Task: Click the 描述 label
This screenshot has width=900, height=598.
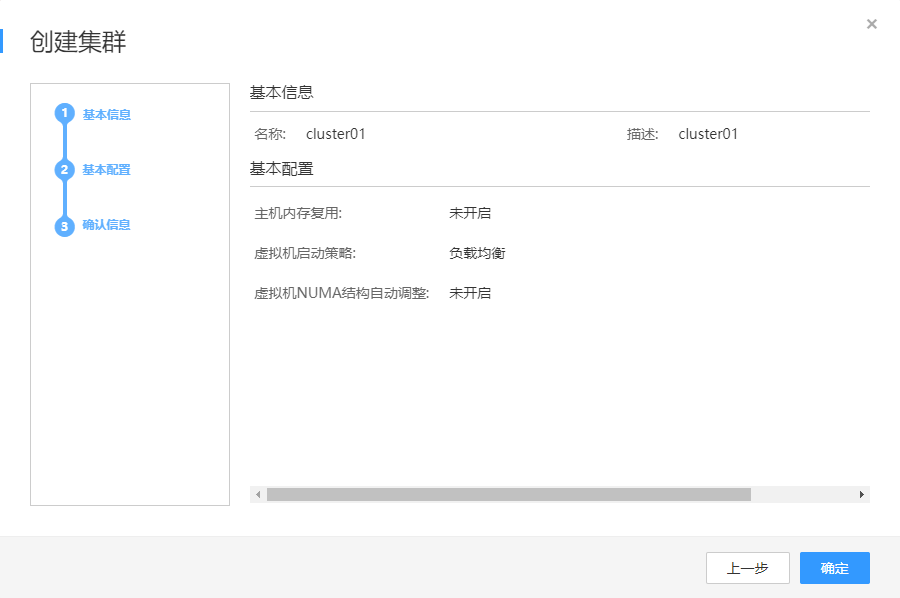Action: [x=642, y=134]
